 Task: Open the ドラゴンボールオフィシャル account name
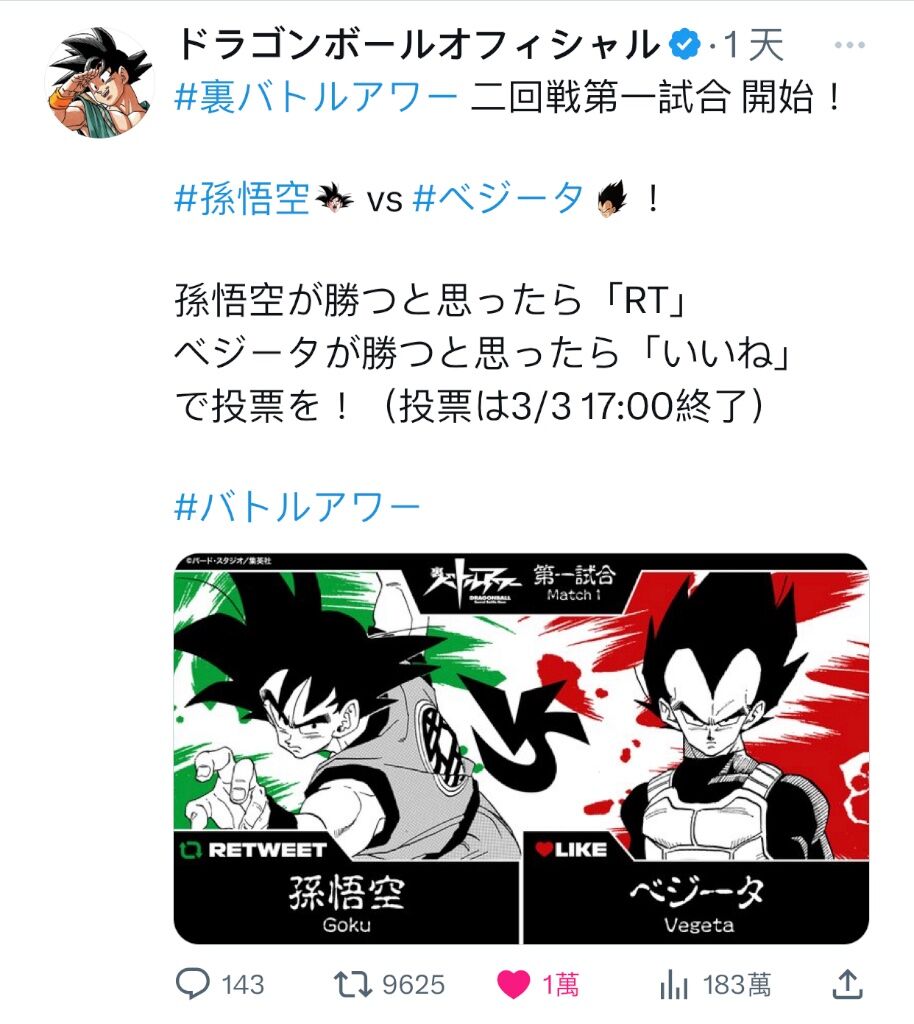point(420,45)
